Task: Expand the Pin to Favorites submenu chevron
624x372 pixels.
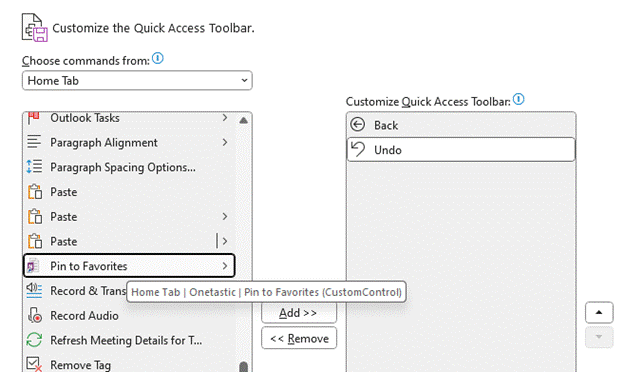Action: (x=225, y=266)
